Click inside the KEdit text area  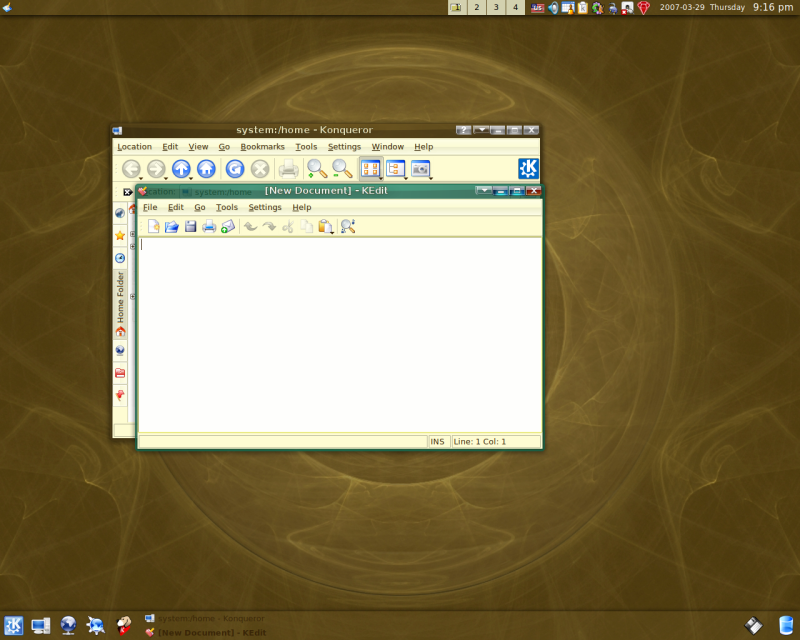340,335
